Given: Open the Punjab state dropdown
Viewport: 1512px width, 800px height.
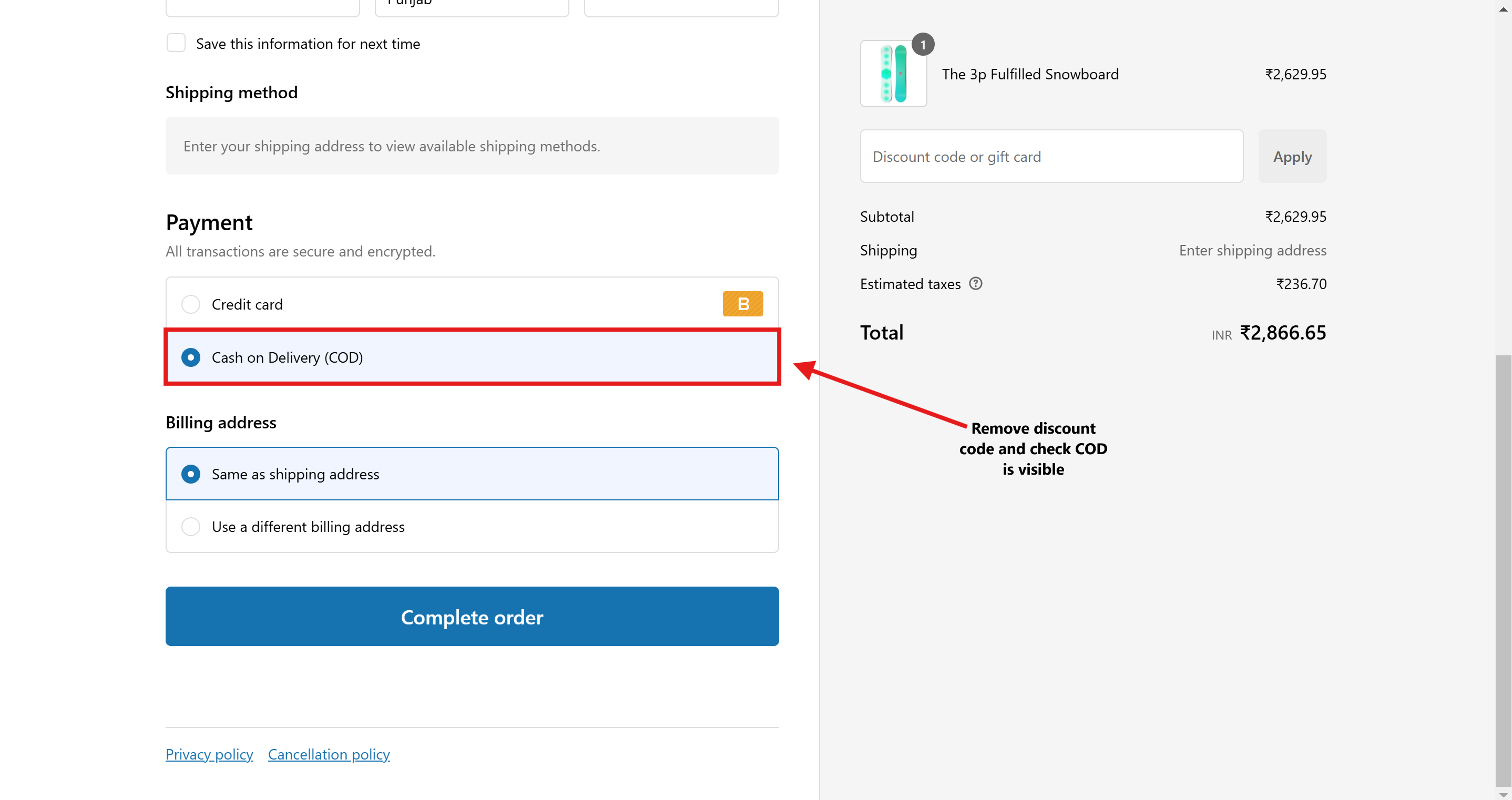Looking at the screenshot, I should (x=472, y=6).
